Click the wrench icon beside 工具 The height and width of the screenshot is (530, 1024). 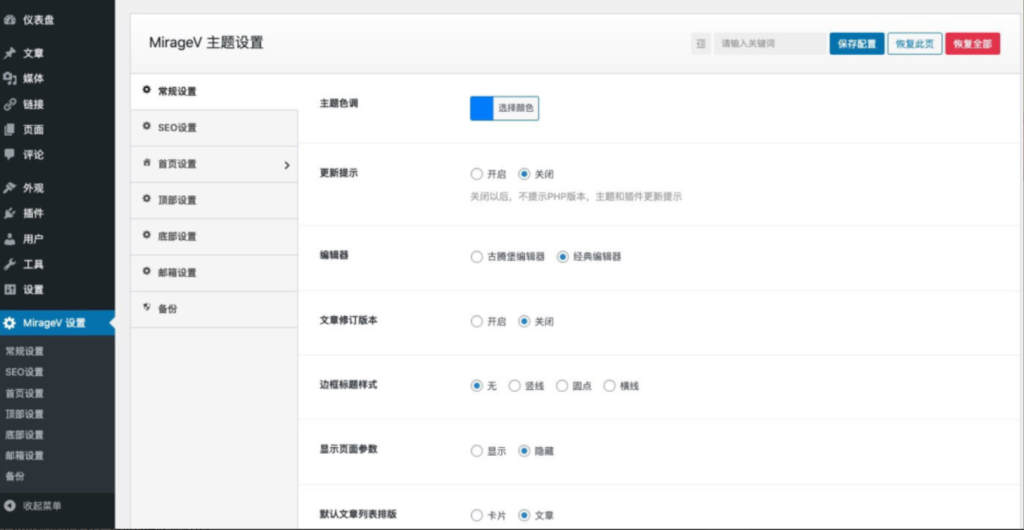9,264
